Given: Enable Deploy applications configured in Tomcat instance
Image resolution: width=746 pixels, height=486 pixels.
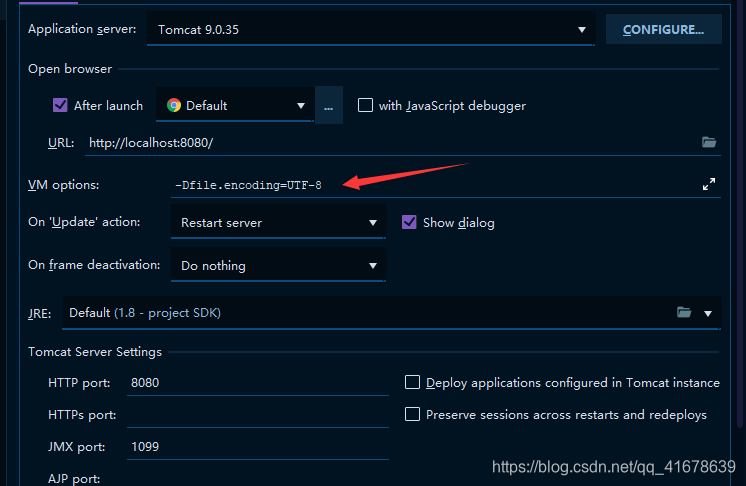Looking at the screenshot, I should pyautogui.click(x=412, y=382).
